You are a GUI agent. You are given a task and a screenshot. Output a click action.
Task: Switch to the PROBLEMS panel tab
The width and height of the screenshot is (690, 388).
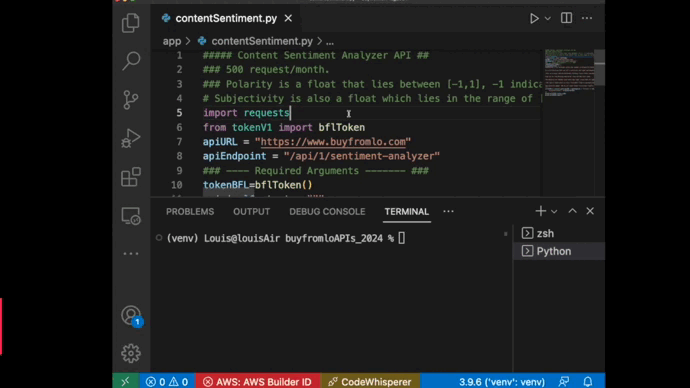(x=190, y=212)
